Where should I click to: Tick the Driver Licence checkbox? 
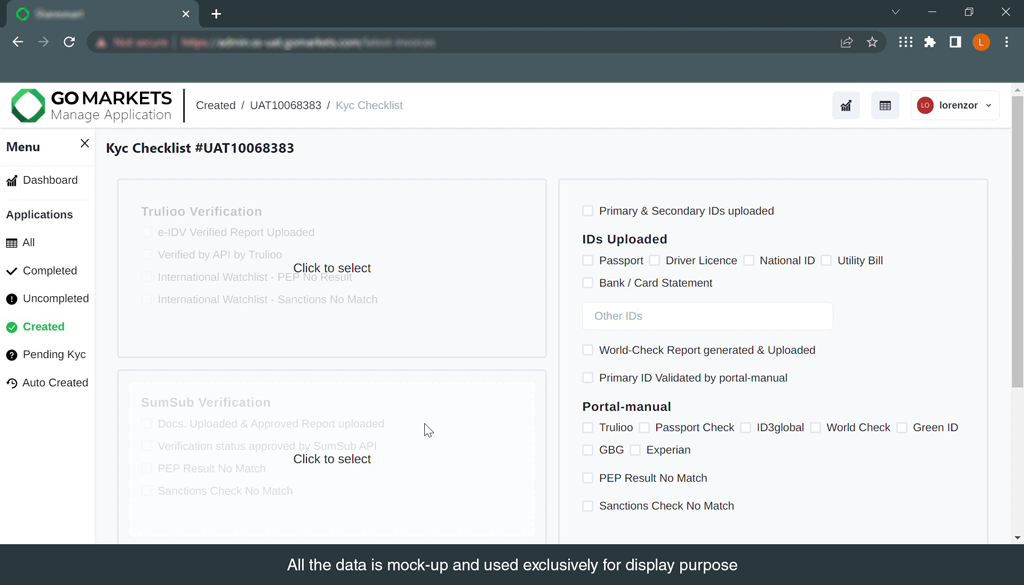click(x=654, y=261)
